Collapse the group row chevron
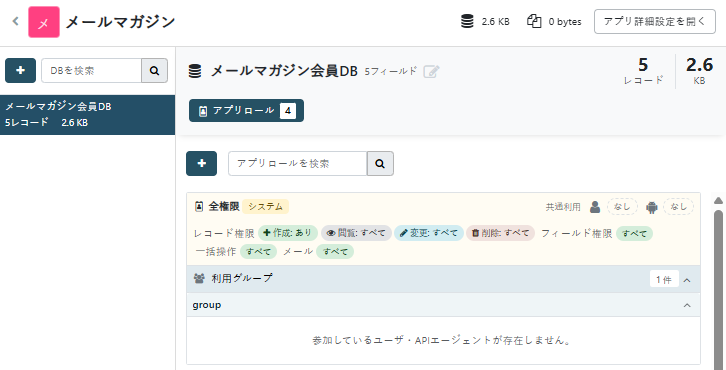 click(x=687, y=305)
